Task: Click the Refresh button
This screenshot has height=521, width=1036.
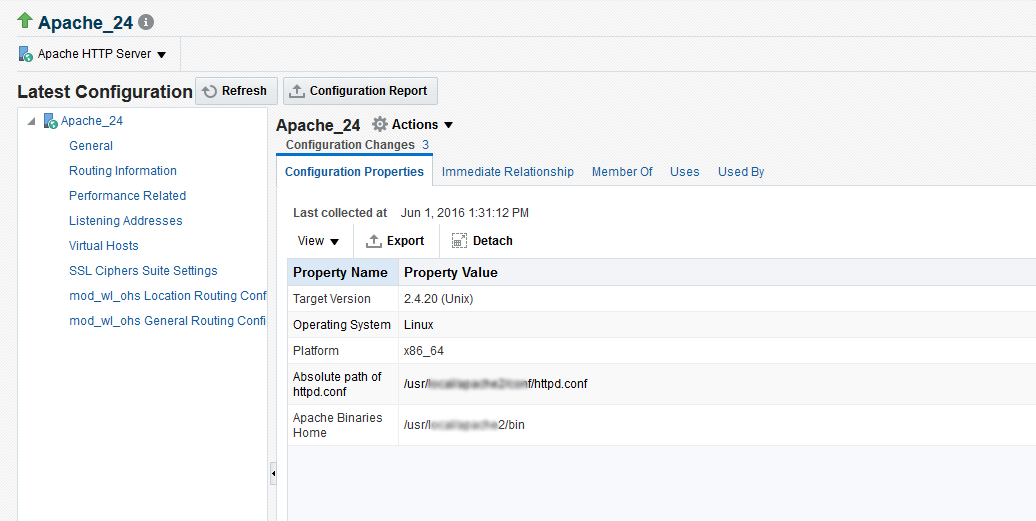Action: 236,91
